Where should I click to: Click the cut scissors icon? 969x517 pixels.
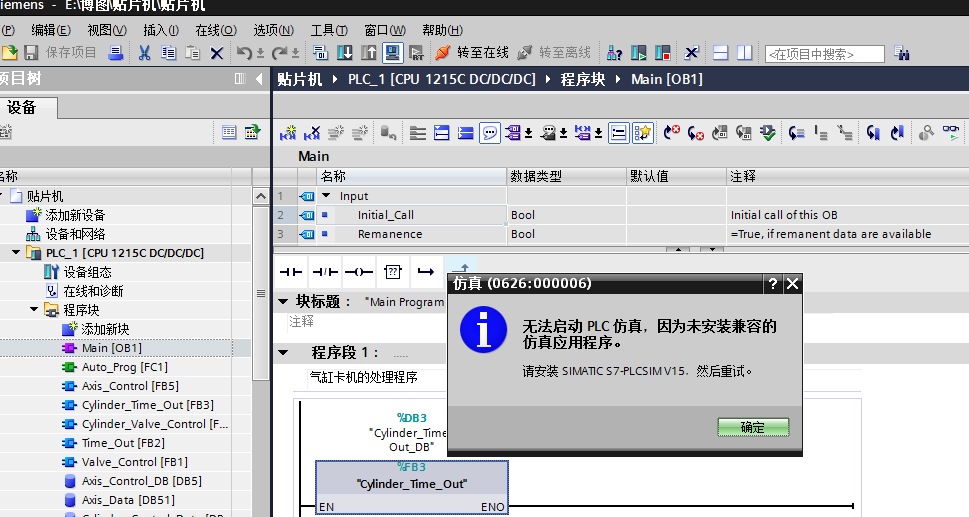click(x=144, y=53)
